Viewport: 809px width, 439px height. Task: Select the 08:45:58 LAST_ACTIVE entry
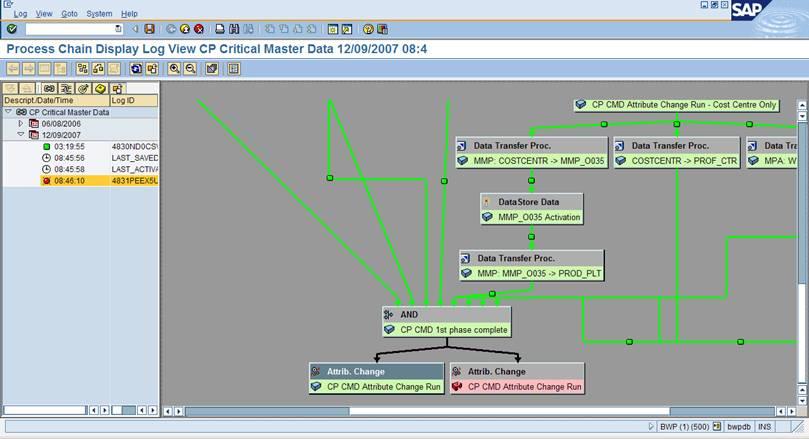[x=80, y=169]
